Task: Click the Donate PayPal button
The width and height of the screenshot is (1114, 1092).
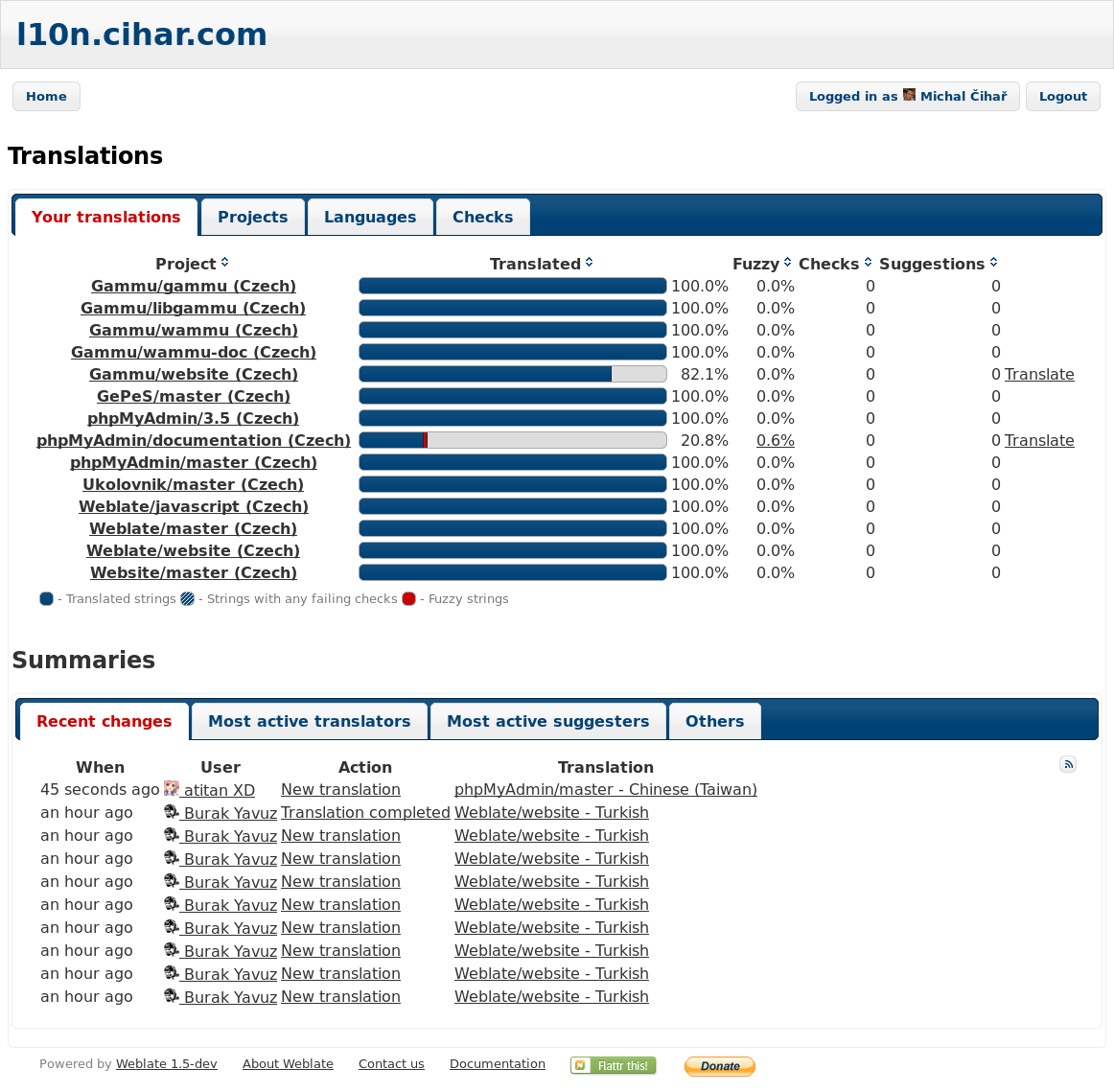Action: (x=720, y=1066)
